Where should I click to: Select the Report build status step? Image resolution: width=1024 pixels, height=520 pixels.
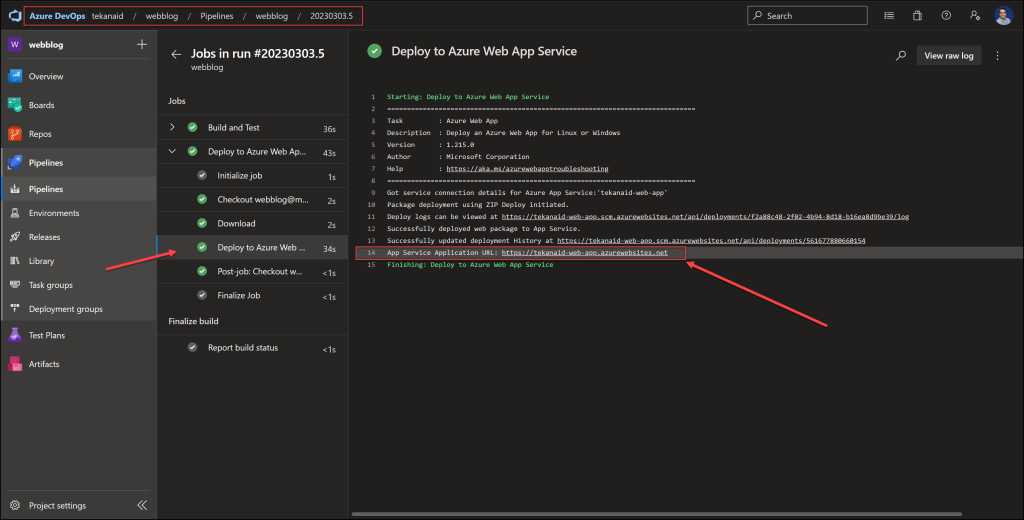point(253,348)
